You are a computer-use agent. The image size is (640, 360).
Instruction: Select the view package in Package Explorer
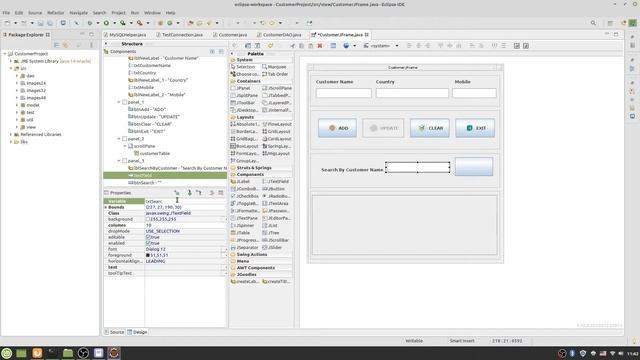click(31, 127)
